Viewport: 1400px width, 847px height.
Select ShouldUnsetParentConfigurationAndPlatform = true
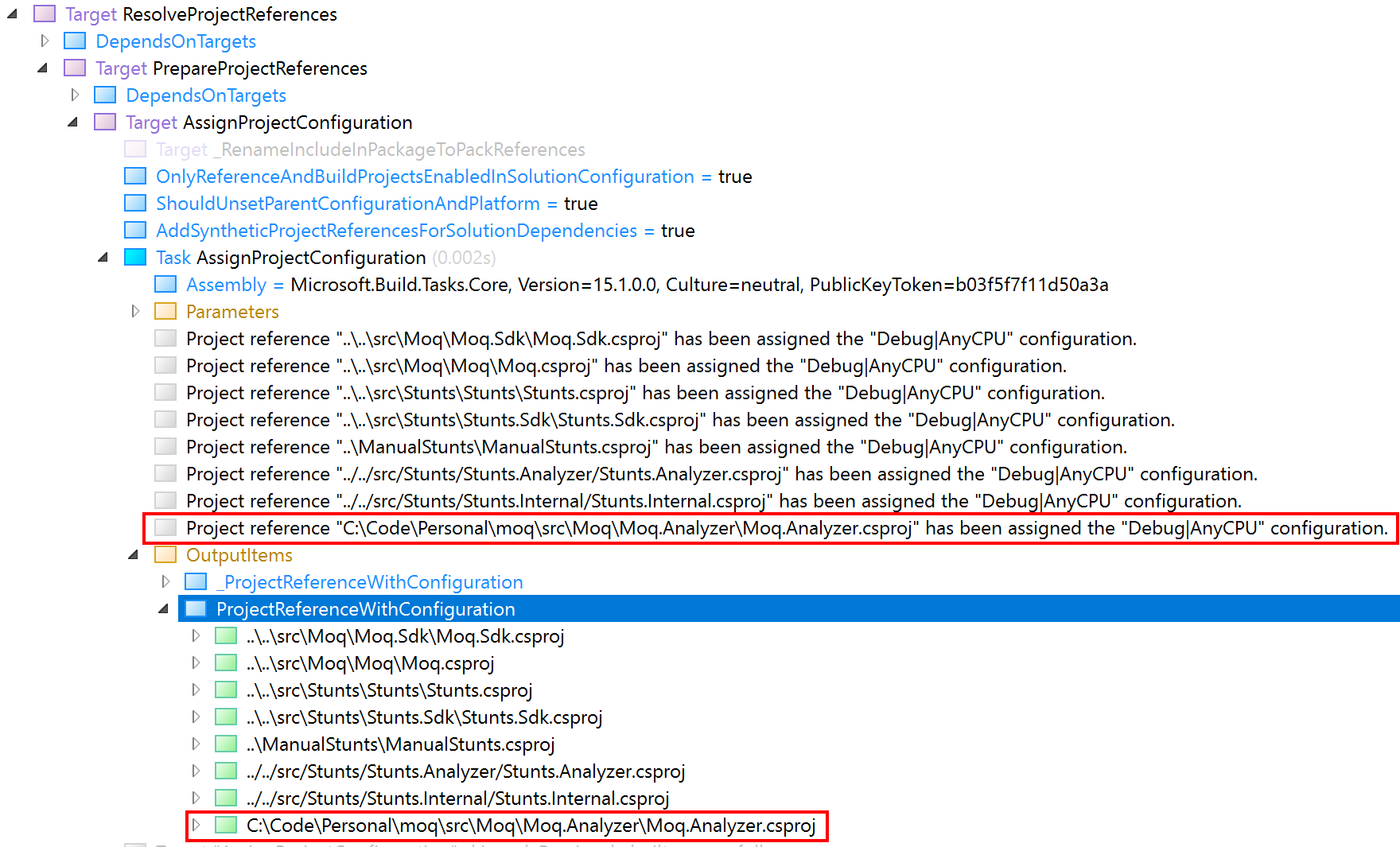(377, 204)
